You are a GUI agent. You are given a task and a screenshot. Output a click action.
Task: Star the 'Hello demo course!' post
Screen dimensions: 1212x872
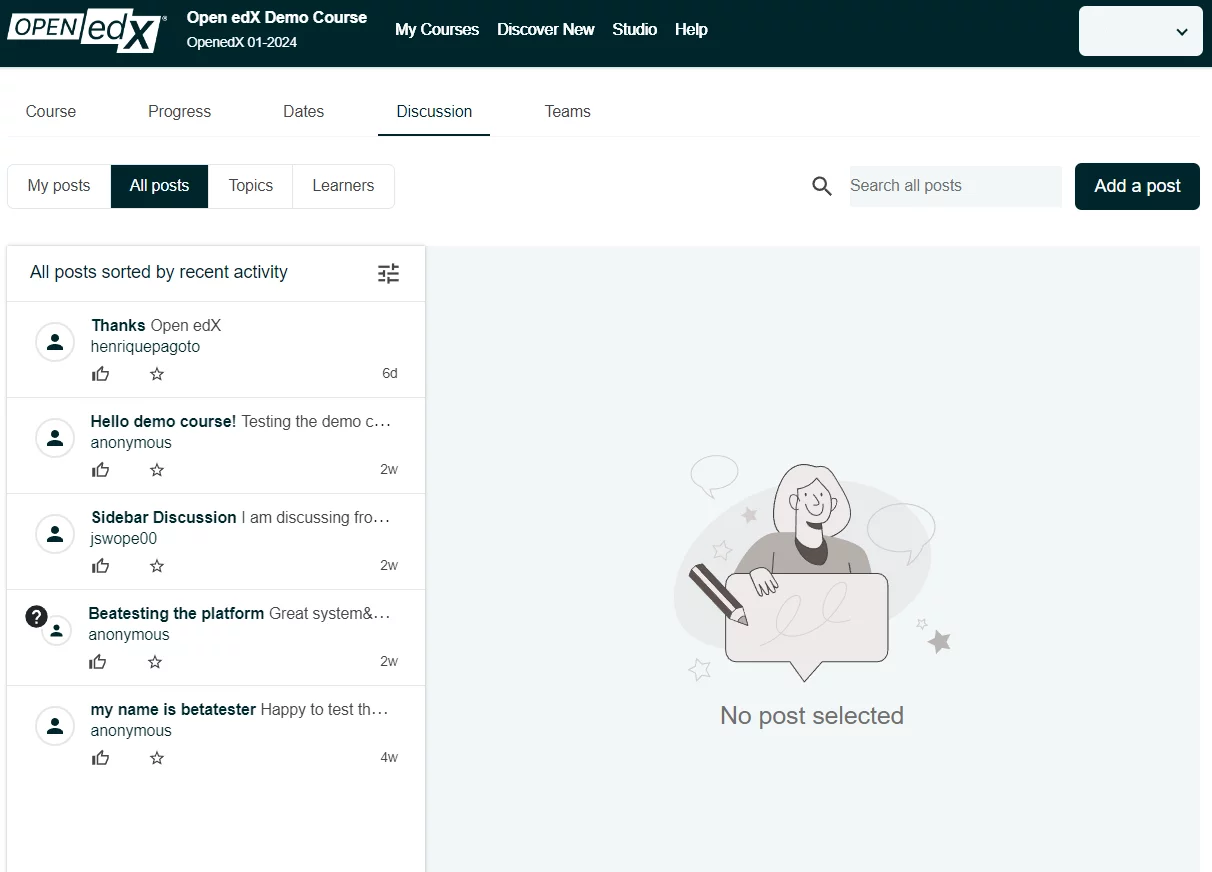[x=157, y=470]
